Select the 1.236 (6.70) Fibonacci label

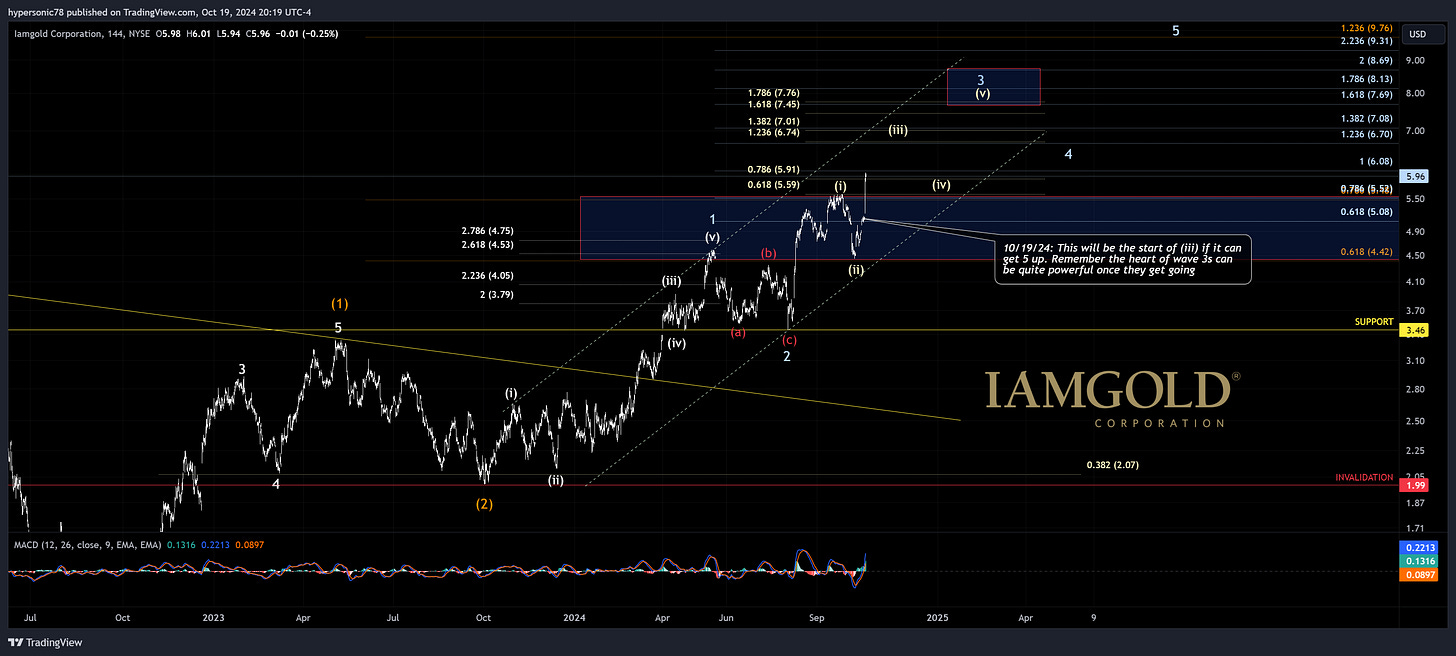[1366, 134]
